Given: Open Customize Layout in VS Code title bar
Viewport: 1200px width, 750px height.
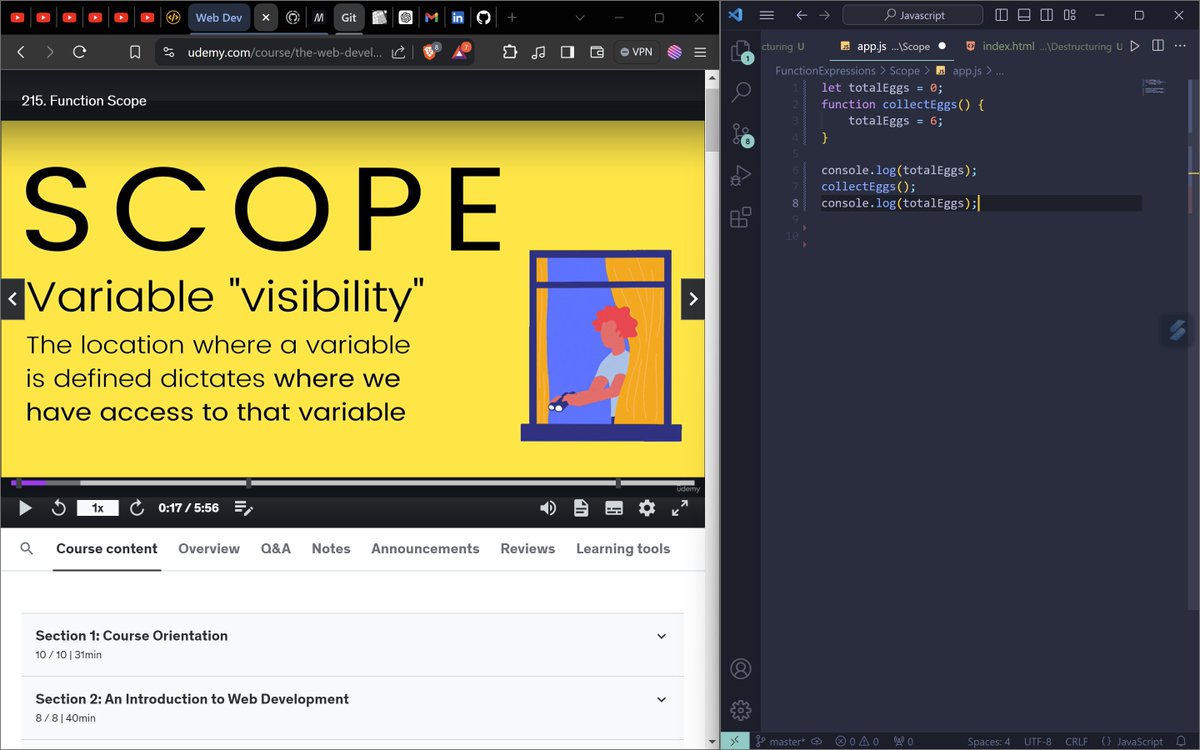Looking at the screenshot, I should coord(1068,16).
